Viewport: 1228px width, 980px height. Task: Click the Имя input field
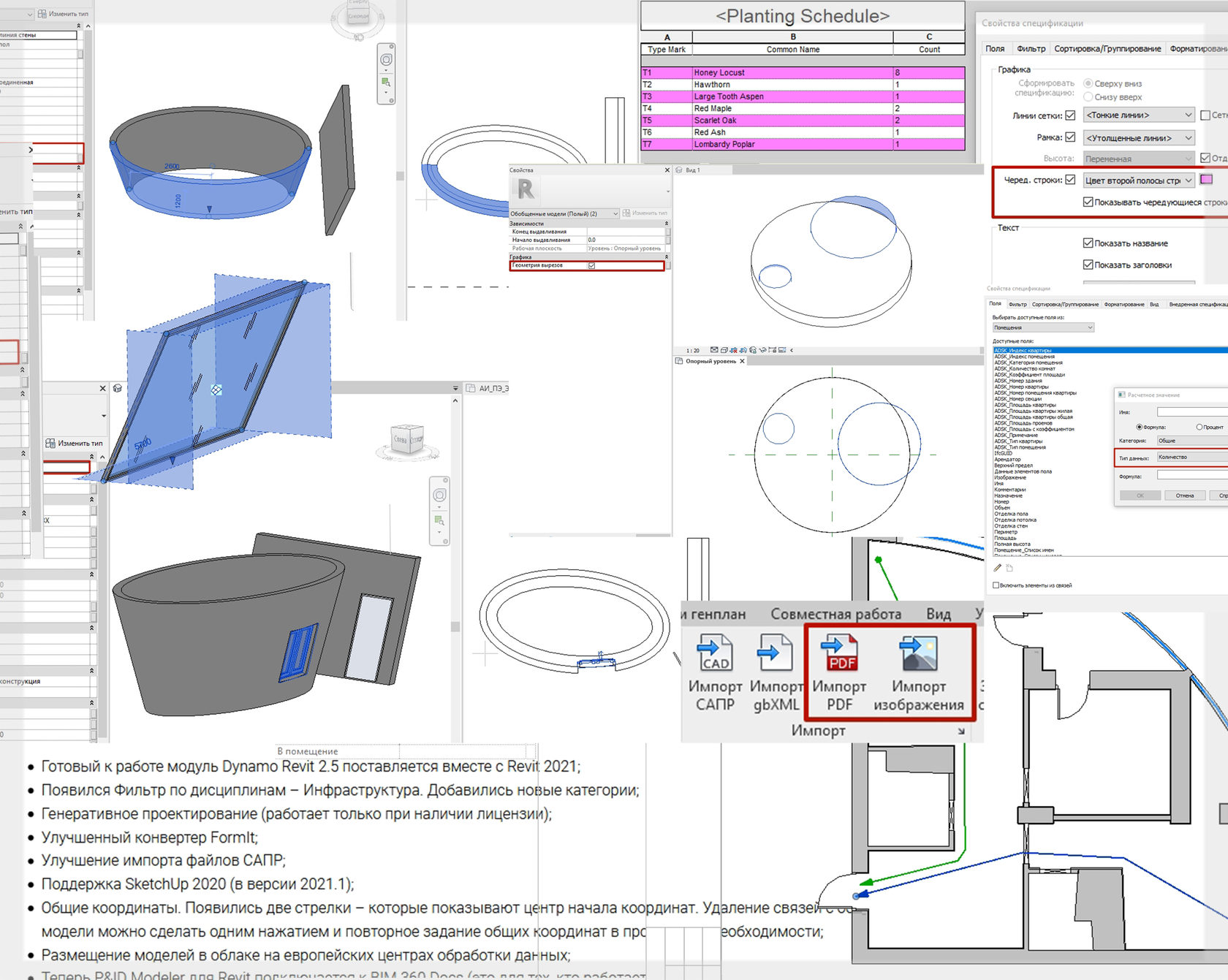1192,412
